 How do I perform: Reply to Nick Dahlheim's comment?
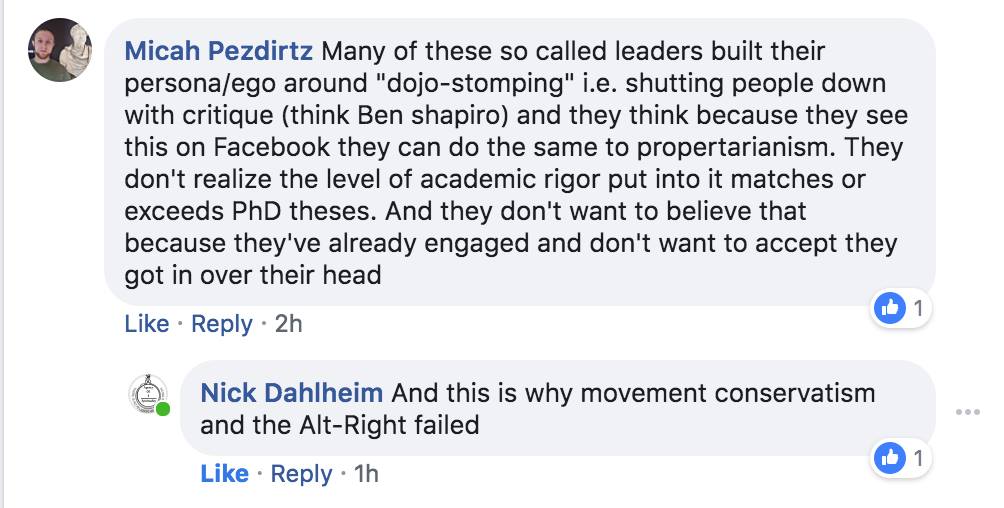click(x=300, y=473)
